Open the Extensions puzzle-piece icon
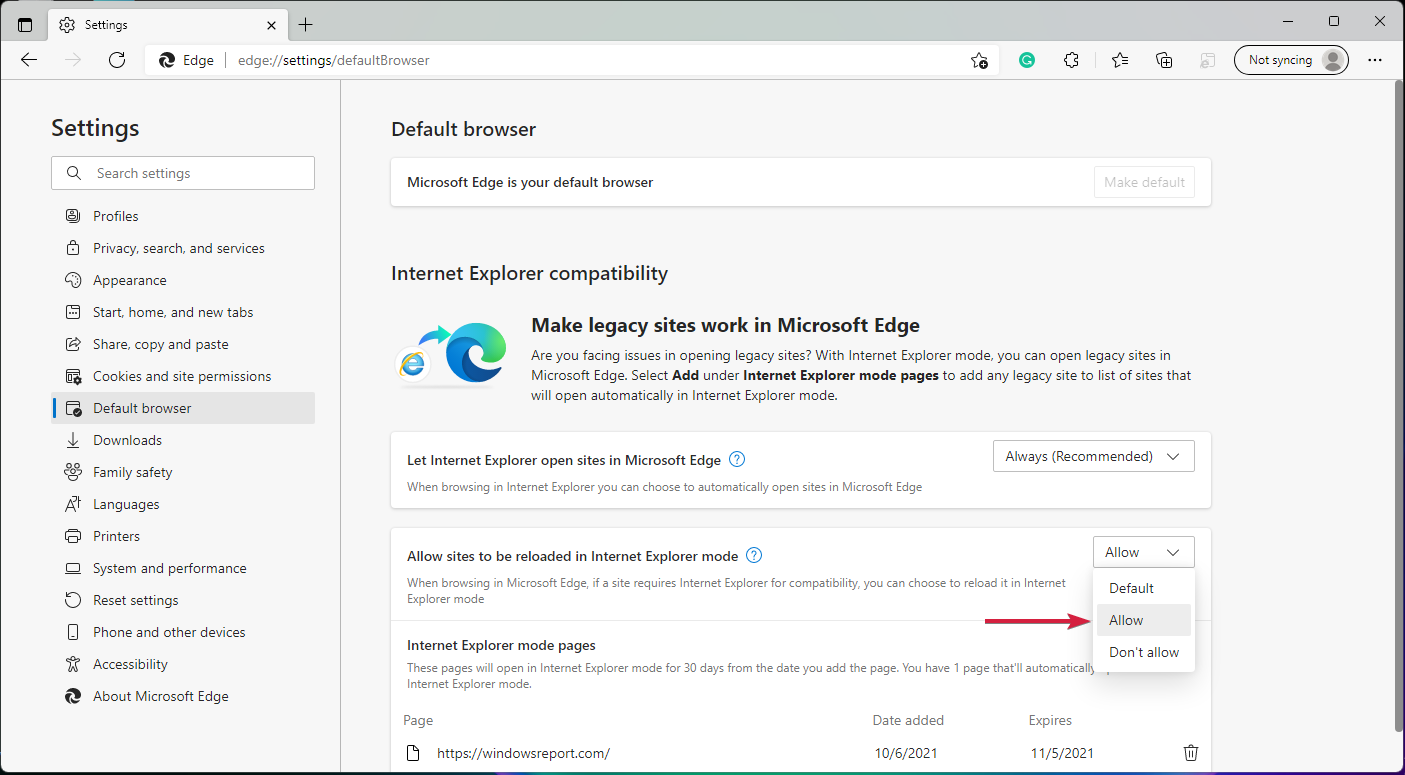This screenshot has height=775, width=1405. coord(1071,60)
